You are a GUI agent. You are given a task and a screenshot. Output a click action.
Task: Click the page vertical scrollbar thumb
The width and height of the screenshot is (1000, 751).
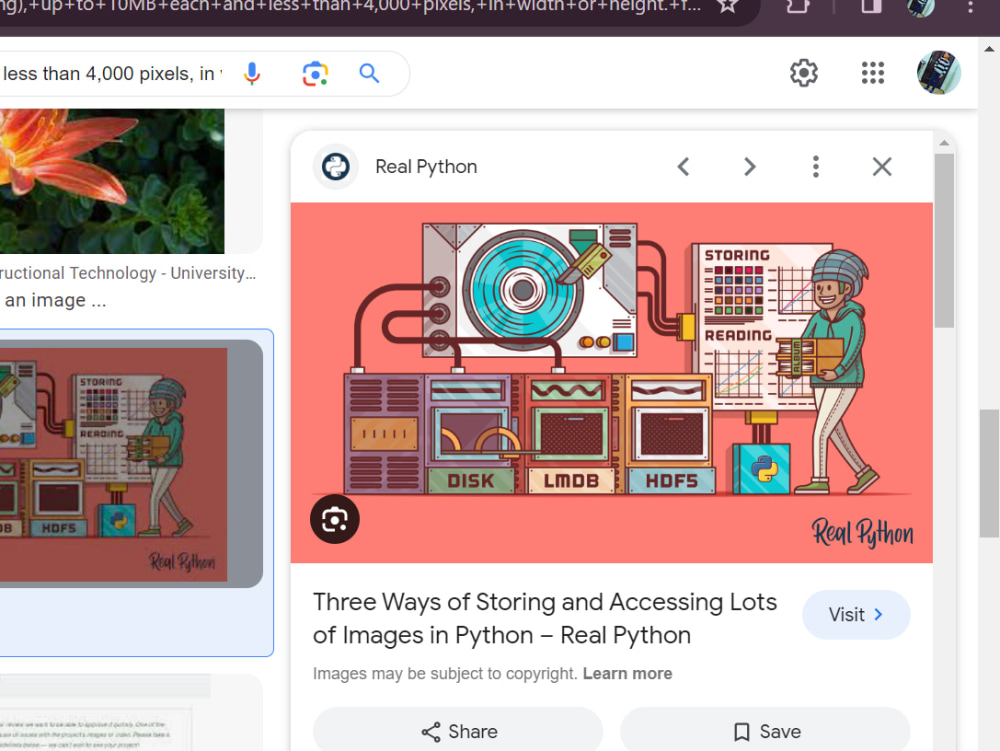(x=989, y=473)
